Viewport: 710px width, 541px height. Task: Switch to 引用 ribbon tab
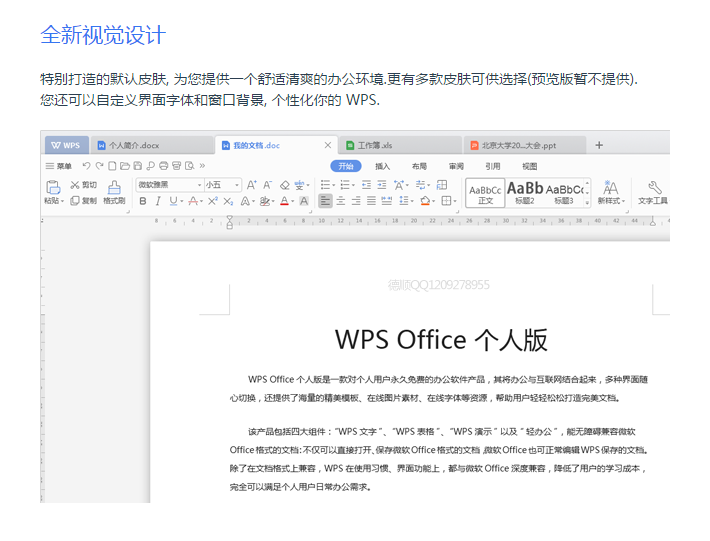[x=493, y=166]
